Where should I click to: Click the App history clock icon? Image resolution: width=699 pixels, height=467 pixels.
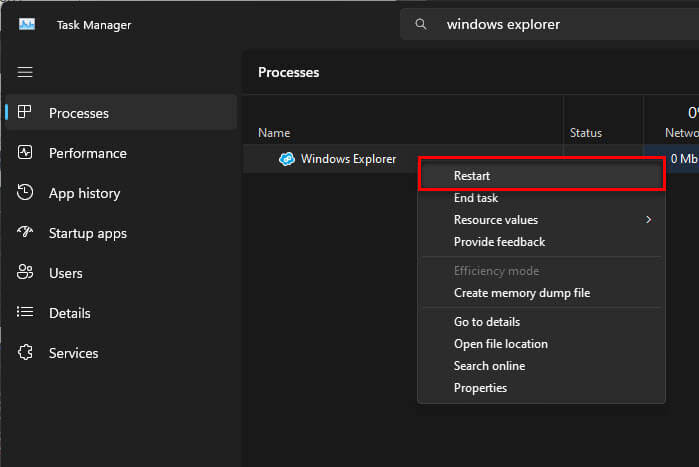[x=25, y=192]
